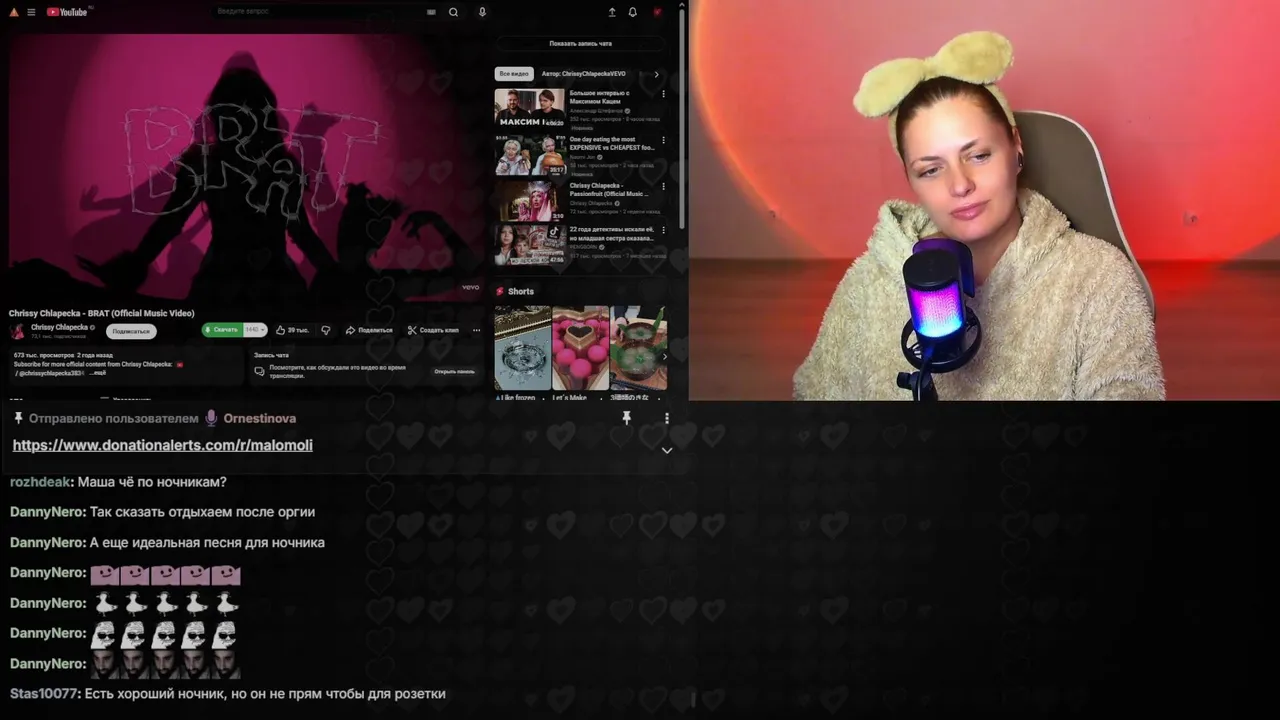Like the video with 39 тыс. thumbs-up
Image resolution: width=1280 pixels, height=720 pixels.
pos(293,330)
